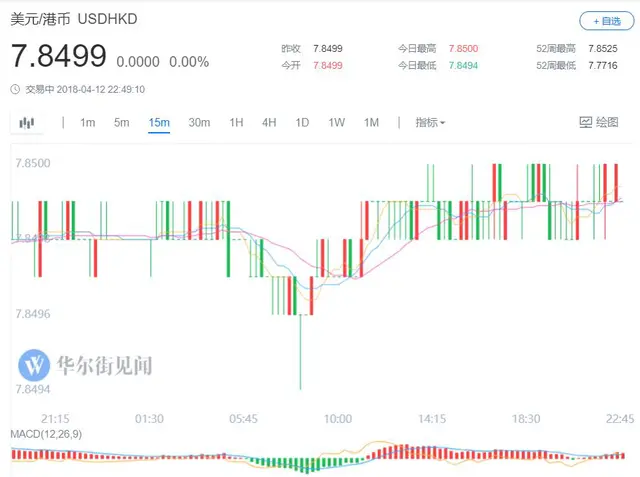Image resolution: width=640 pixels, height=477 pixels.
Task: Click the 10:00 time axis label
Action: pyautogui.click(x=338, y=419)
